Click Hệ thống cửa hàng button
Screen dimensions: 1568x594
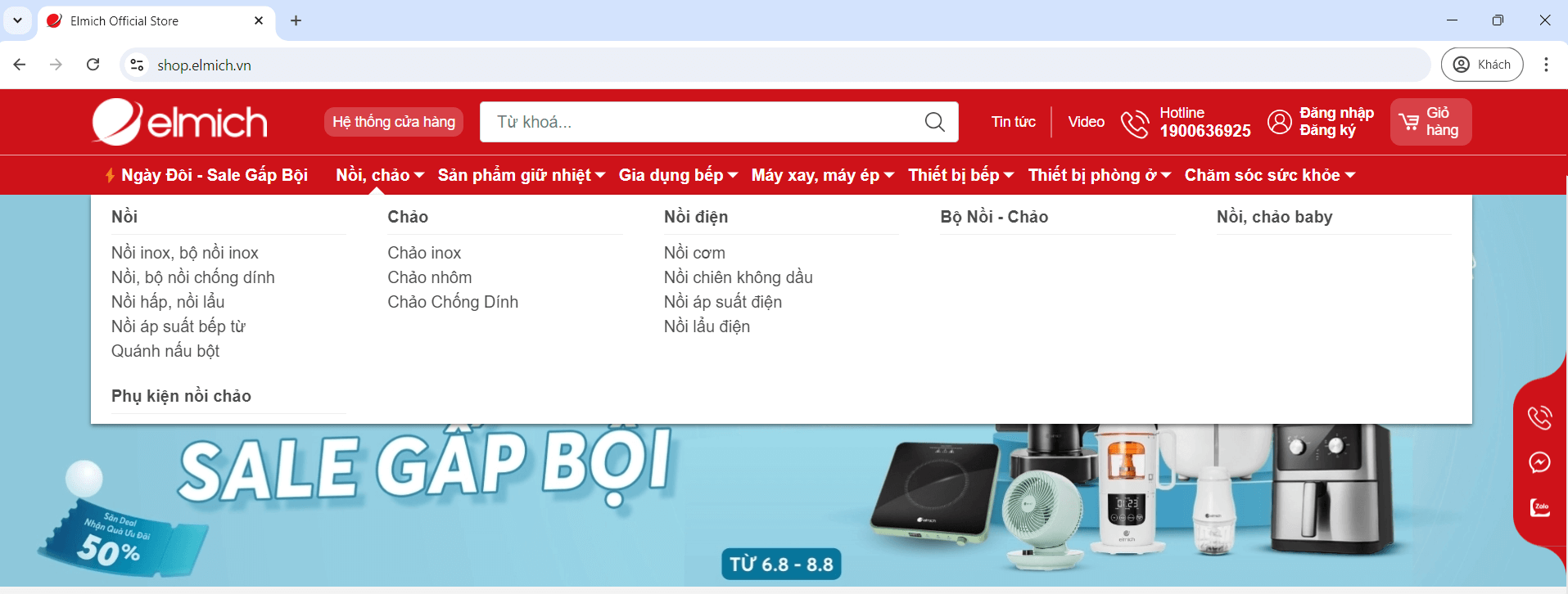[394, 122]
